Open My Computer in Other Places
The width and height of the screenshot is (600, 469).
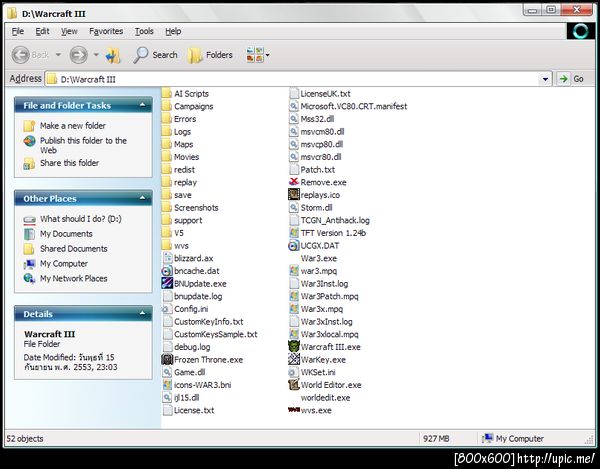pos(64,264)
